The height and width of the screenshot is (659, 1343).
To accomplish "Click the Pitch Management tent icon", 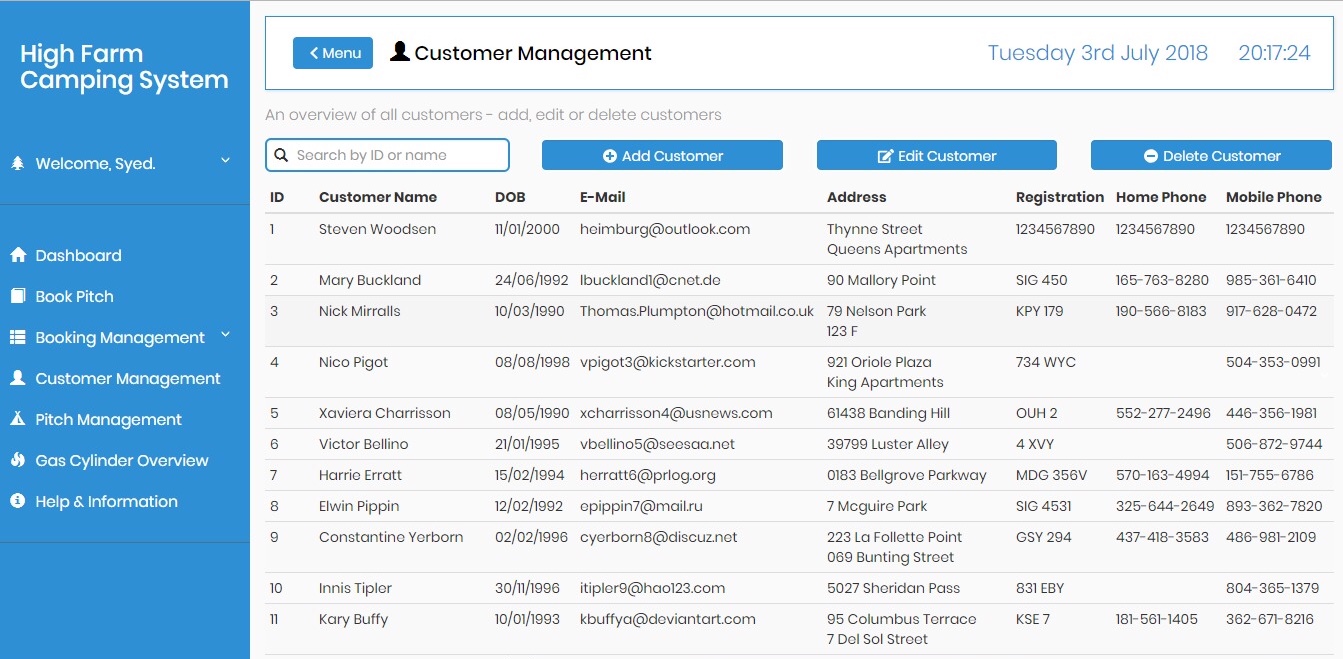I will 17,419.
